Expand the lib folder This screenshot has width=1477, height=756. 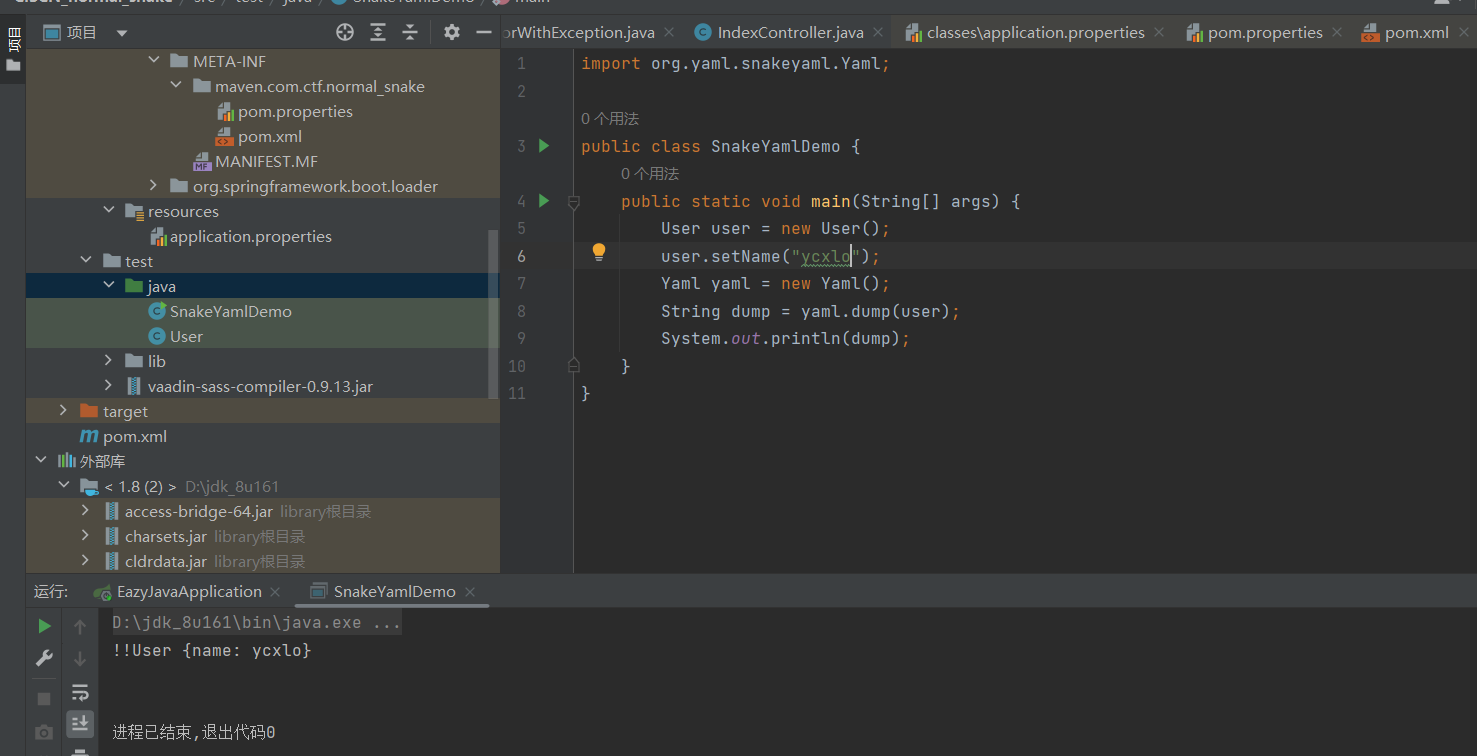pyautogui.click(x=109, y=361)
